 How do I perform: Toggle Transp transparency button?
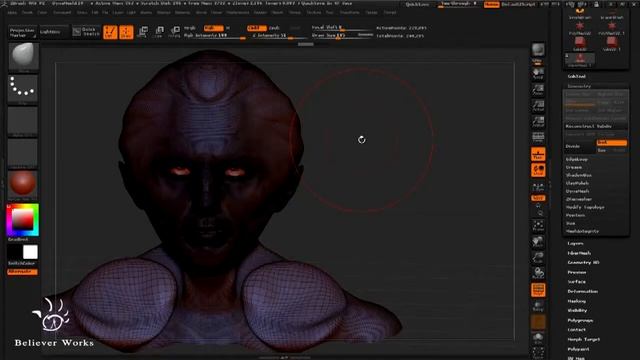538,306
